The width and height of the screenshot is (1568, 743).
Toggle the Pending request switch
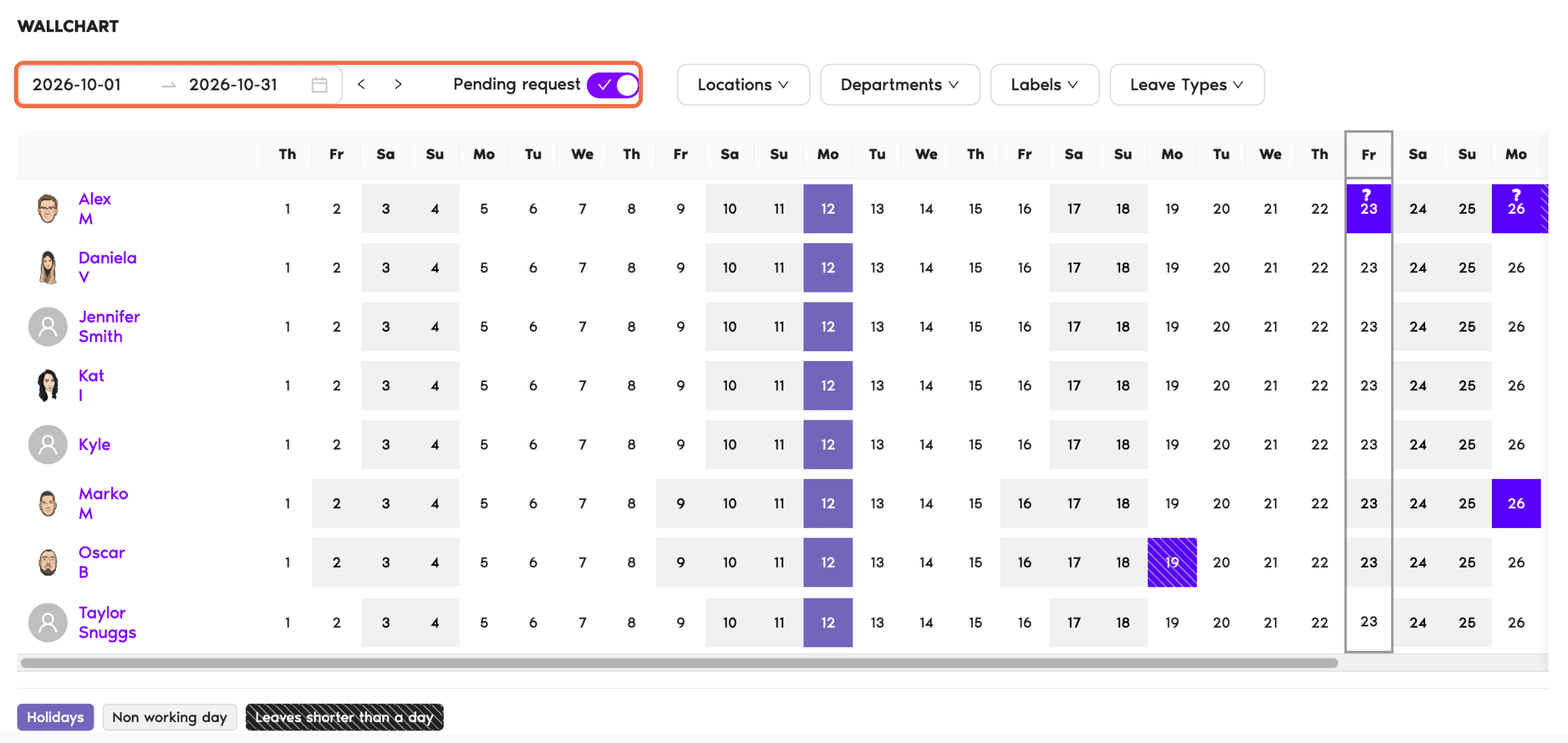613,84
